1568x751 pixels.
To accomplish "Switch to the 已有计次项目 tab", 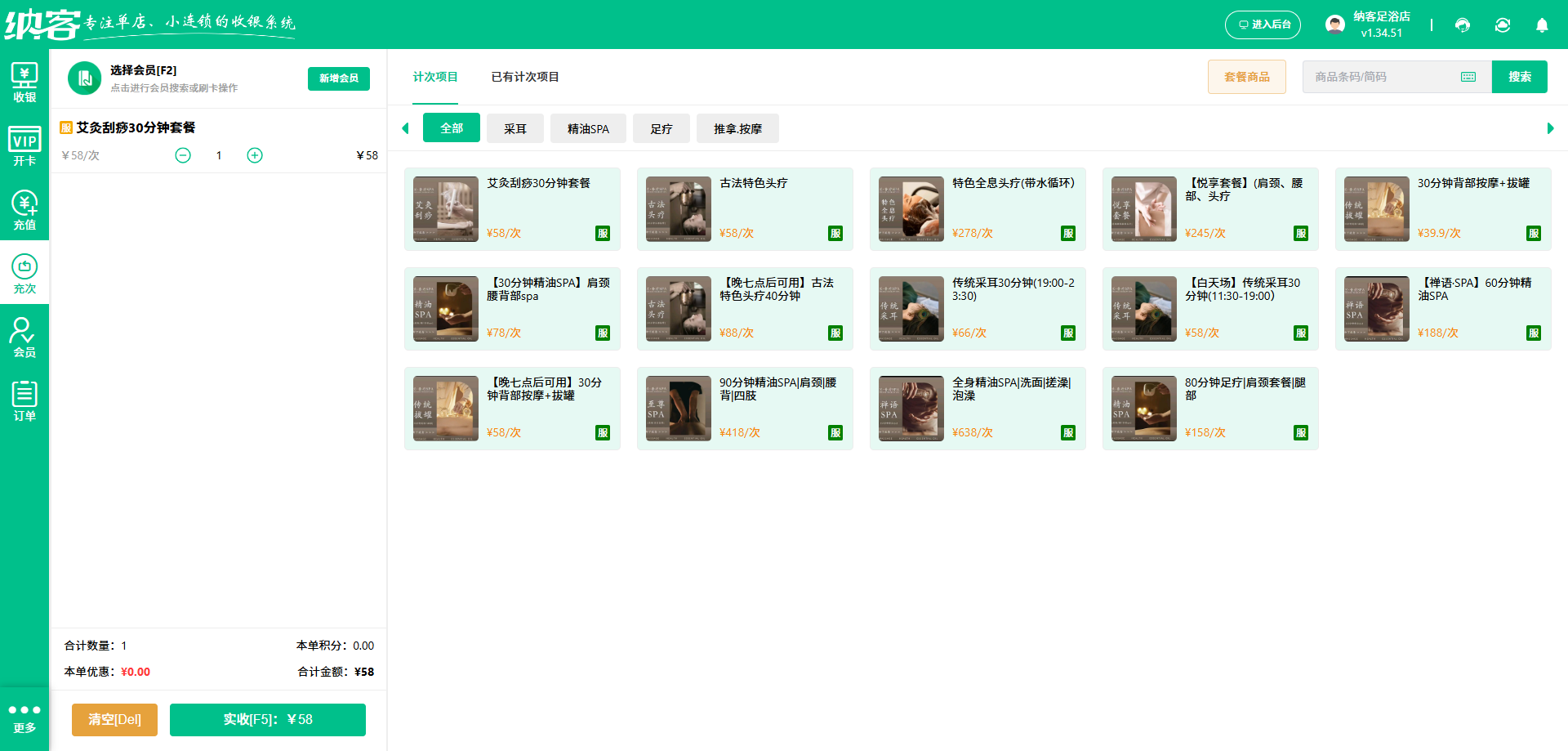I will tap(524, 77).
